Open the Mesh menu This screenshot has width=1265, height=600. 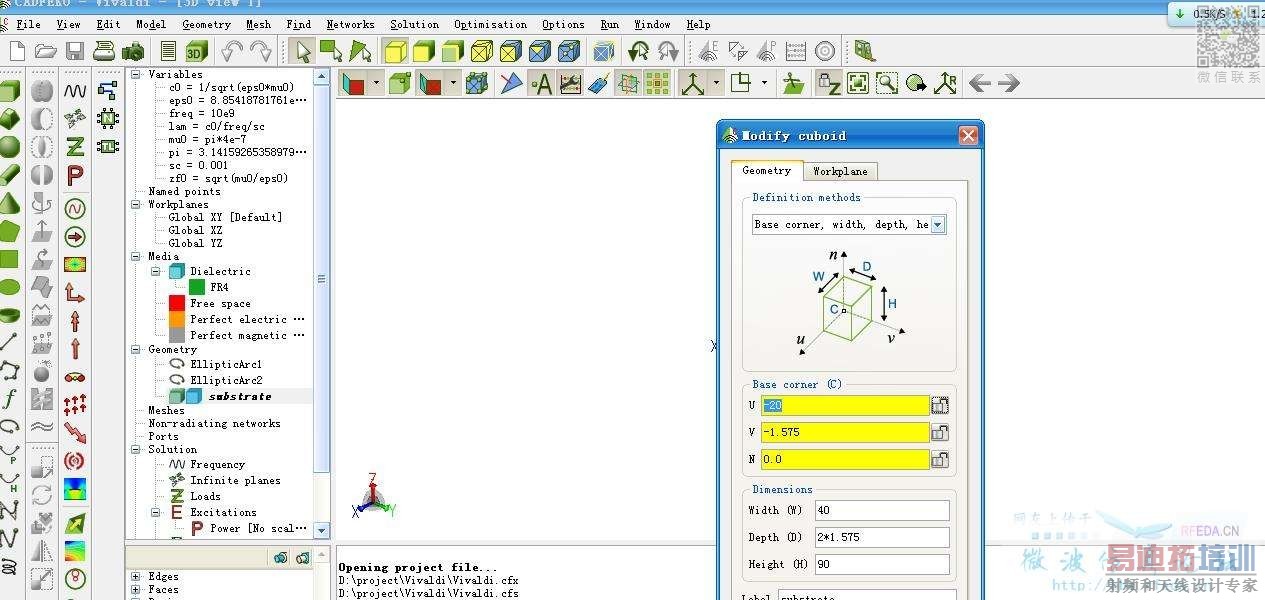tap(258, 24)
